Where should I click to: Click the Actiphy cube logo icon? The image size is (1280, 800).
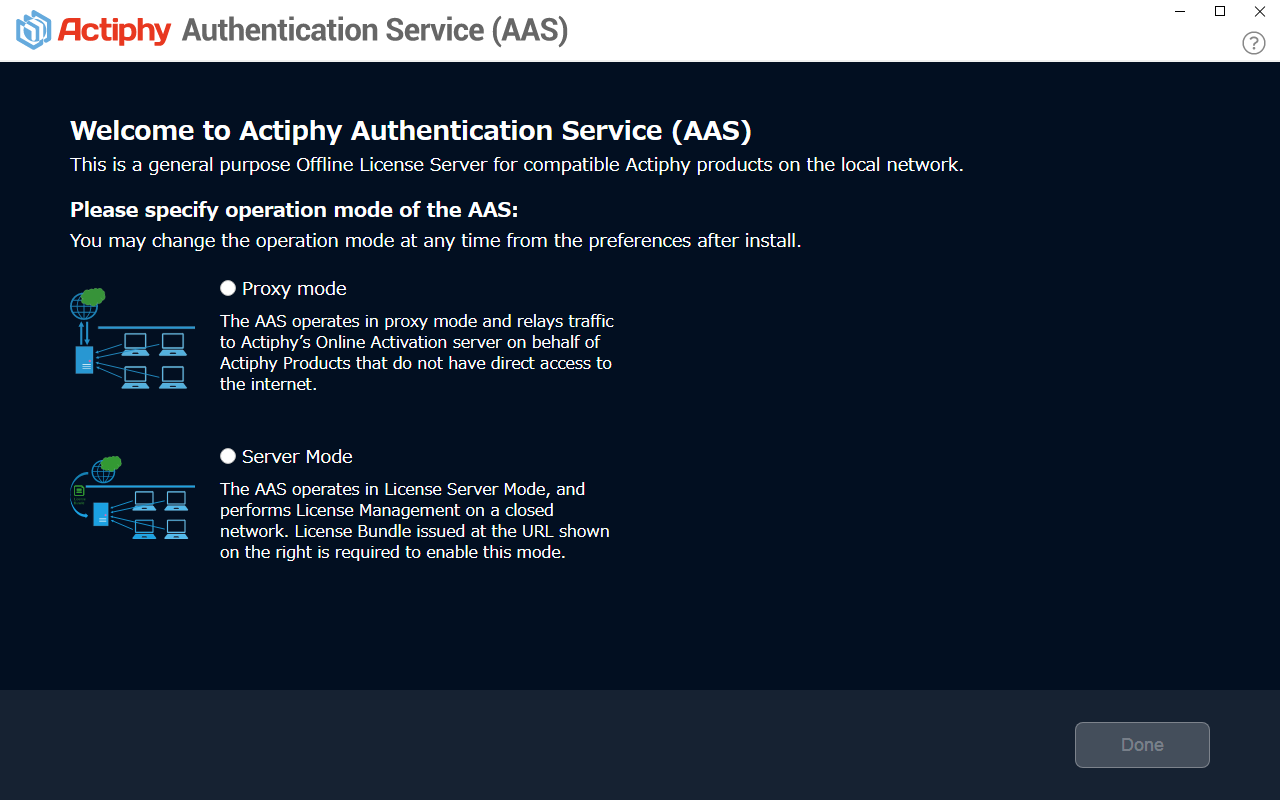point(33,30)
